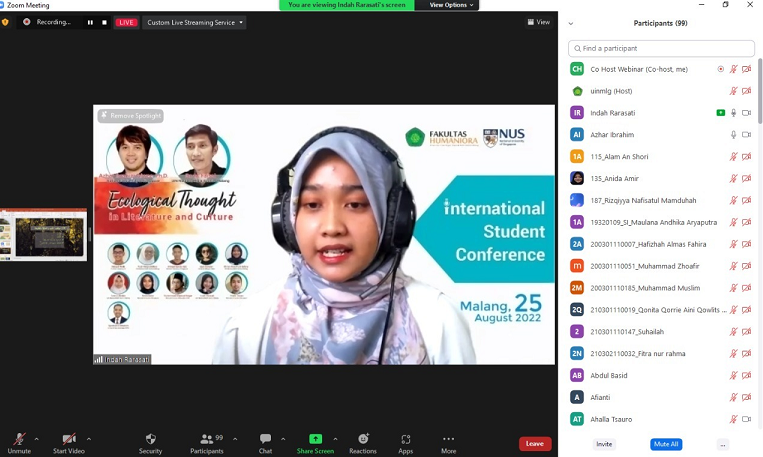The width and height of the screenshot is (763, 457).
Task: Click the Find a participant search field
Action: pos(661,48)
